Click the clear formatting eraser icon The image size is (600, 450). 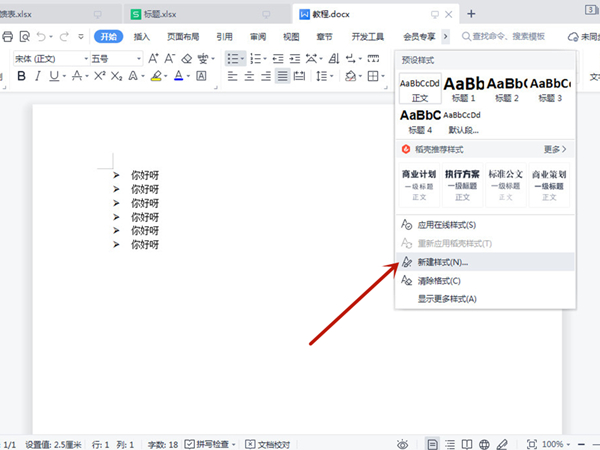coord(189,58)
